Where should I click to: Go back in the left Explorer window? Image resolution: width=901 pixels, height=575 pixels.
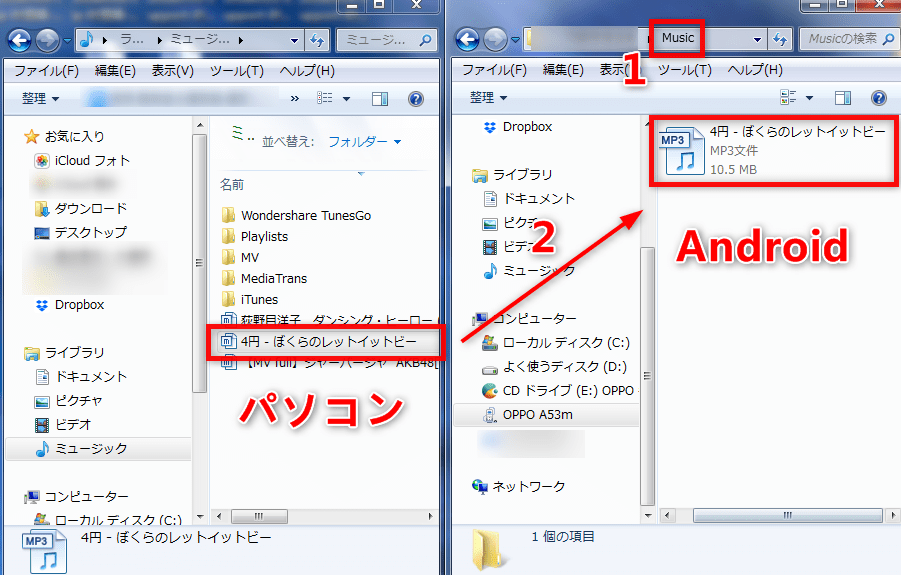(x=19, y=40)
